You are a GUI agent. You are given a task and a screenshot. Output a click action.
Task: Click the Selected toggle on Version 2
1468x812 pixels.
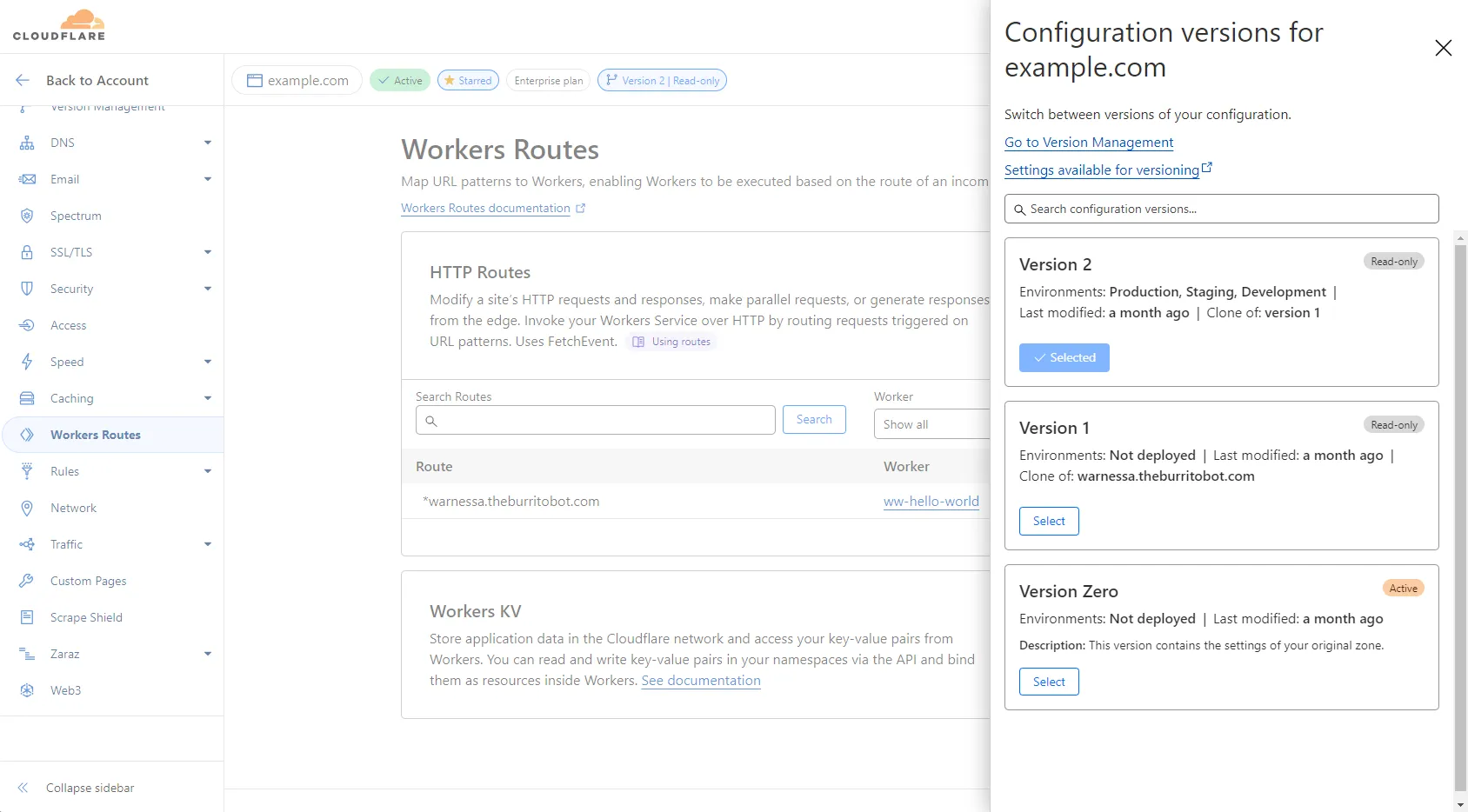click(1064, 357)
